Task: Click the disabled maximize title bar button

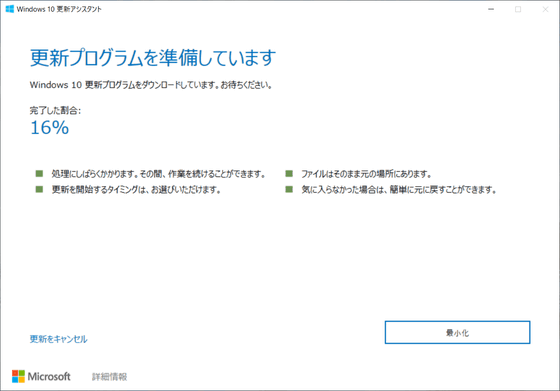Action: click(518, 9)
